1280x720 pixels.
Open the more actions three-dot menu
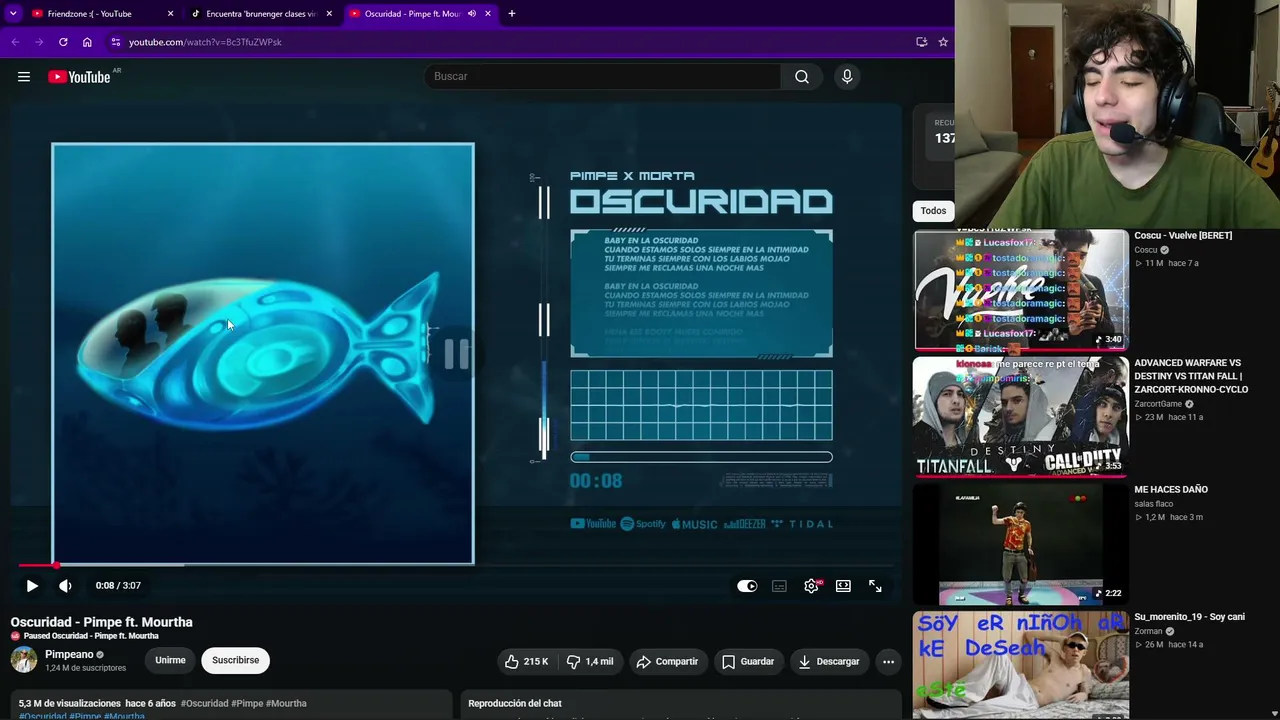pos(888,661)
